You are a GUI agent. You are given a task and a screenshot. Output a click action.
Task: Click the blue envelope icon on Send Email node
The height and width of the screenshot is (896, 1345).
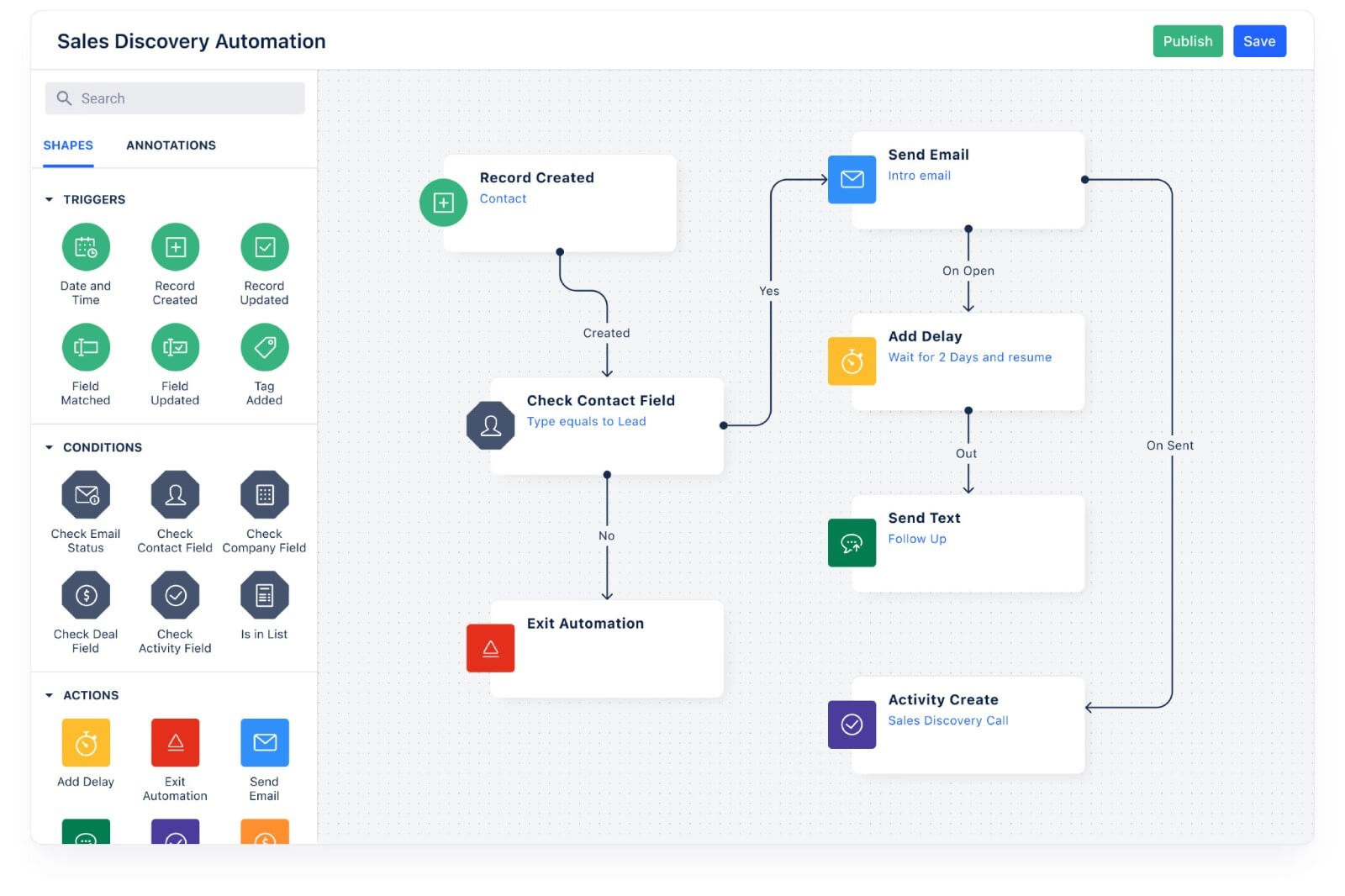click(852, 179)
